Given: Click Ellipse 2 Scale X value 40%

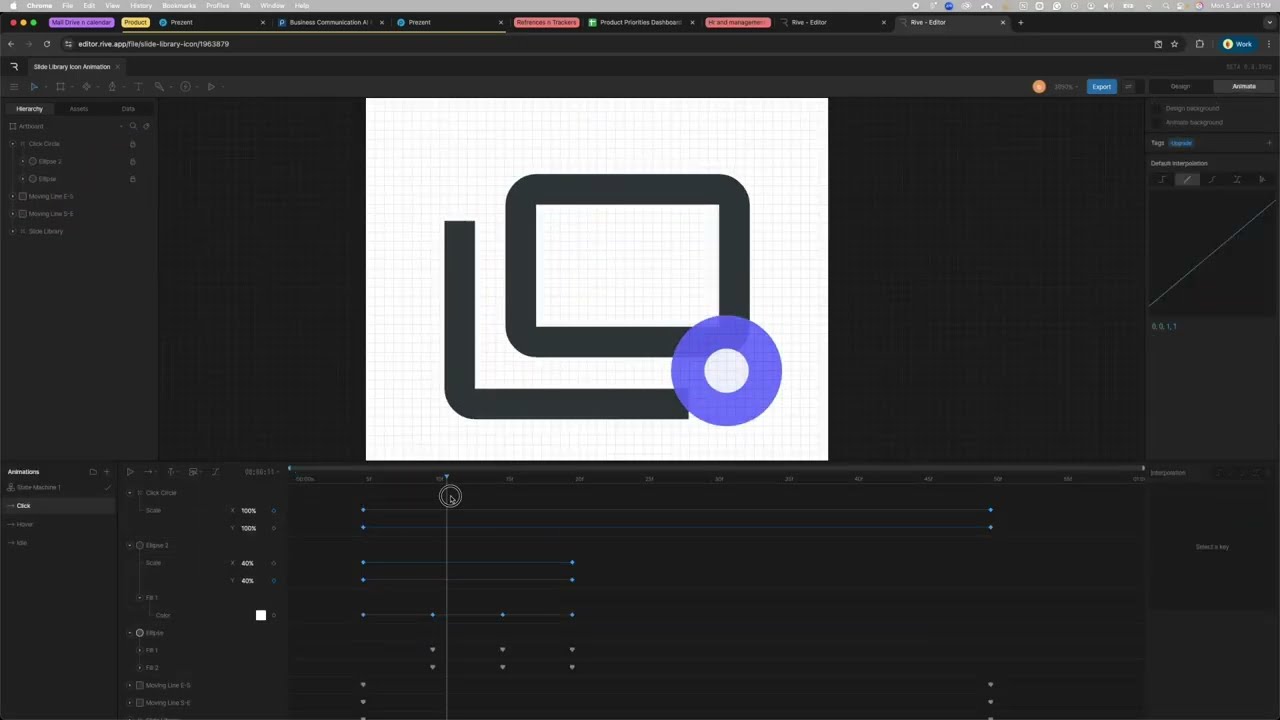Looking at the screenshot, I should 248,563.
